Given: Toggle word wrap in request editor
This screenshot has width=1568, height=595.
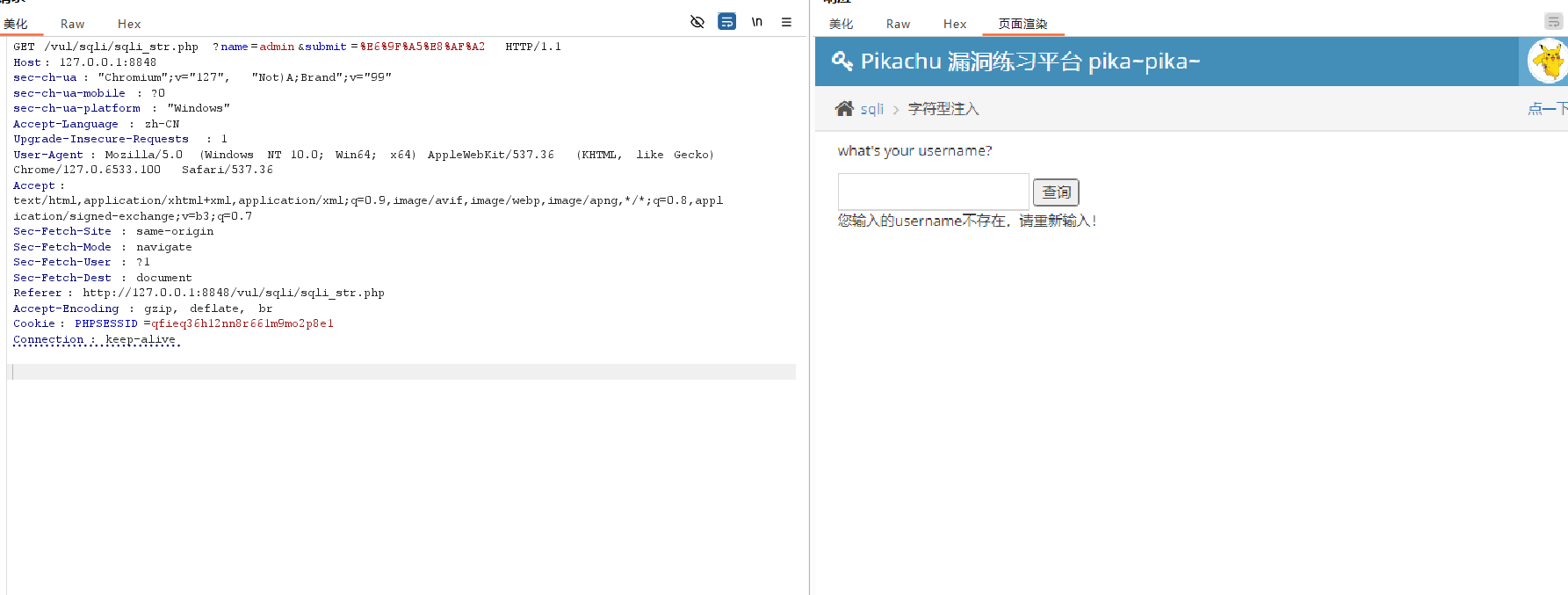Looking at the screenshot, I should coord(727,22).
